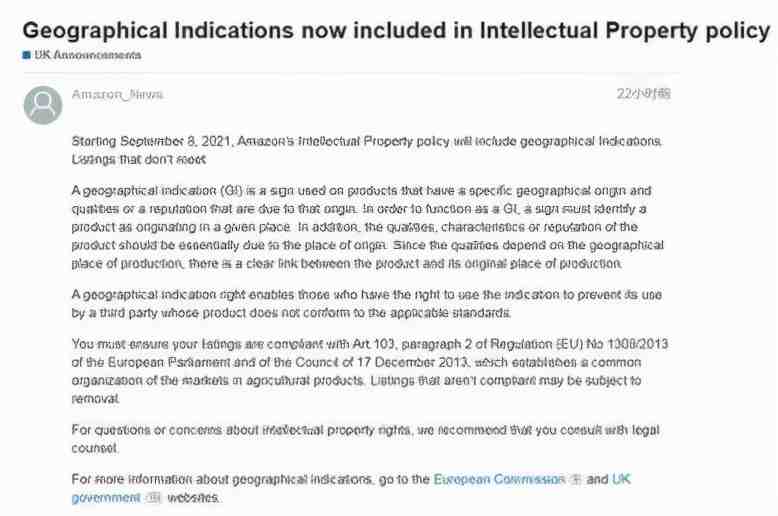Click the paragraph starting "A geographical indication right"
Screen dimensions: 778x516
click(367, 304)
